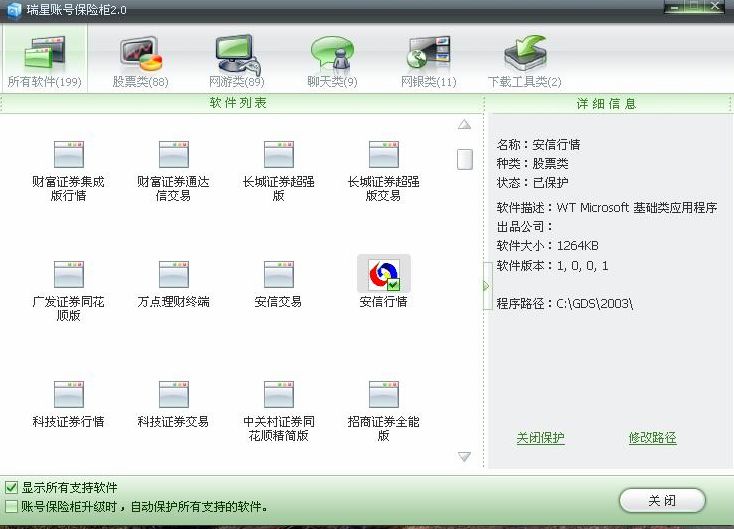Click the 软件大小：1264KB detail line
Image resolution: width=734 pixels, height=529 pixels.
click(547, 246)
